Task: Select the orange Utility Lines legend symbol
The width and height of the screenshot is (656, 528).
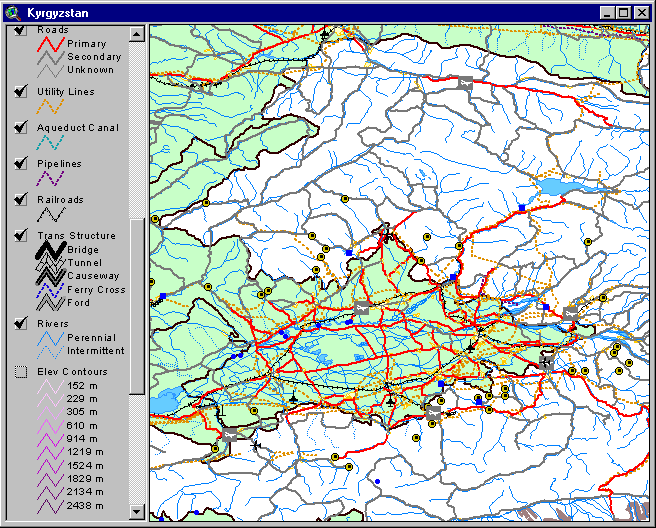Action: point(50,107)
